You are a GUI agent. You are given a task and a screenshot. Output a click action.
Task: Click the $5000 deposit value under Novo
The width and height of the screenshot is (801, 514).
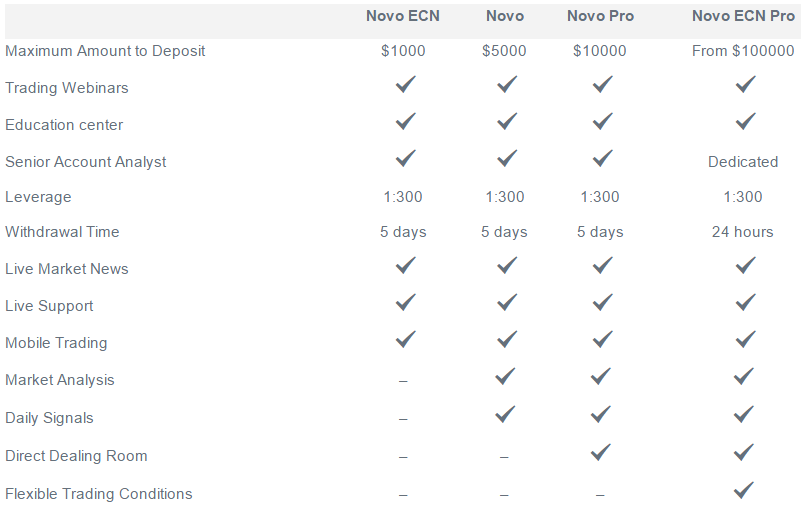tap(504, 51)
